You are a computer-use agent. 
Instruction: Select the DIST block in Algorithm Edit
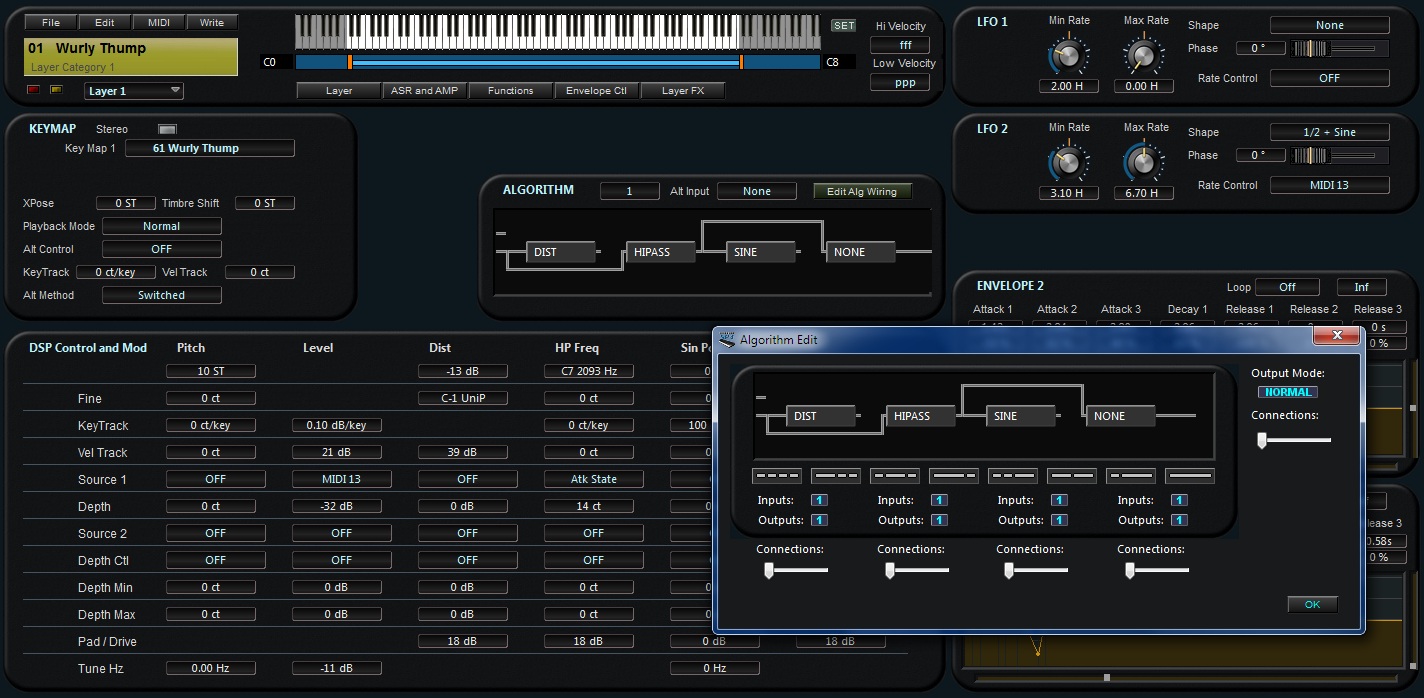(820, 416)
